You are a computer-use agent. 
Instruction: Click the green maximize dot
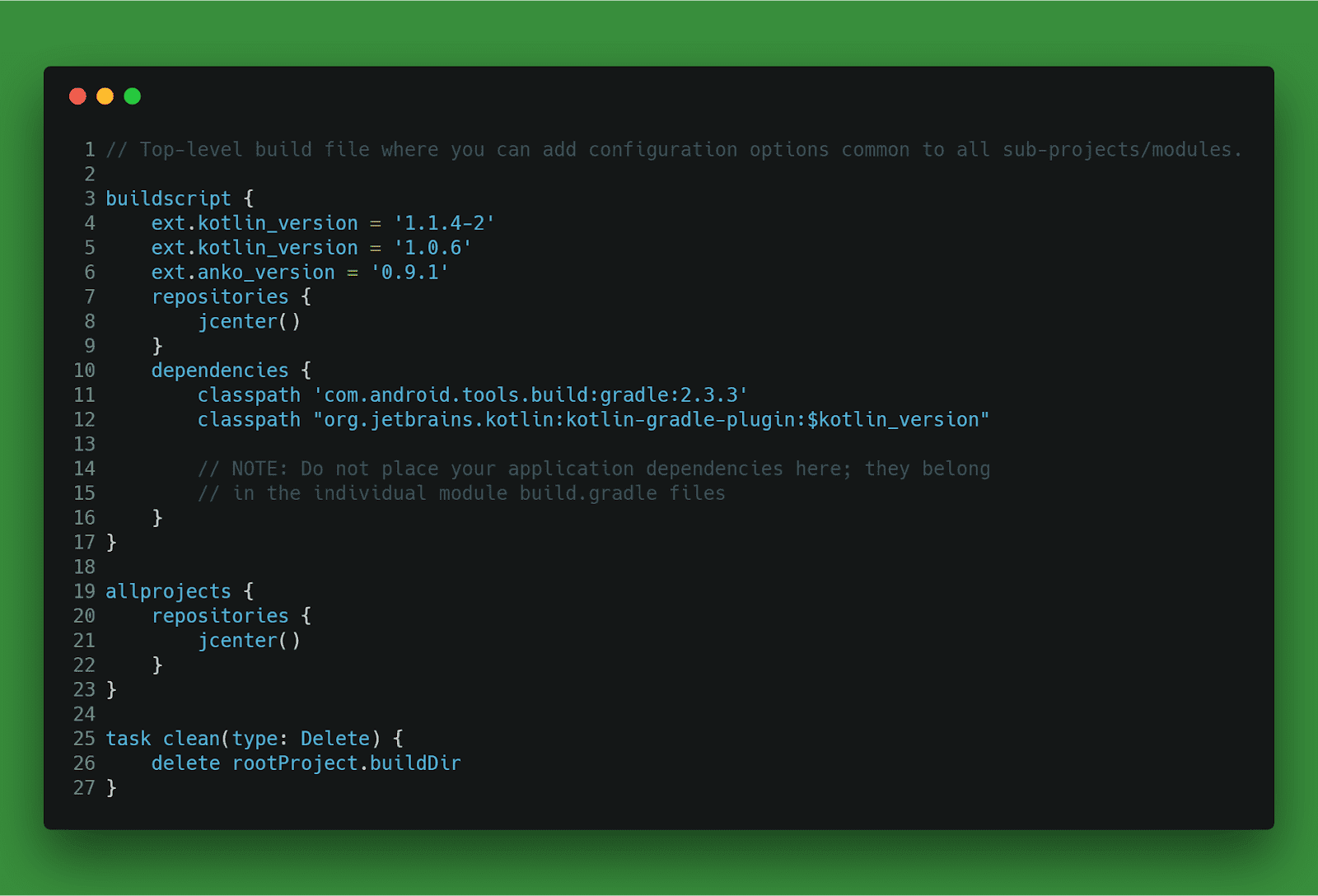point(132,96)
